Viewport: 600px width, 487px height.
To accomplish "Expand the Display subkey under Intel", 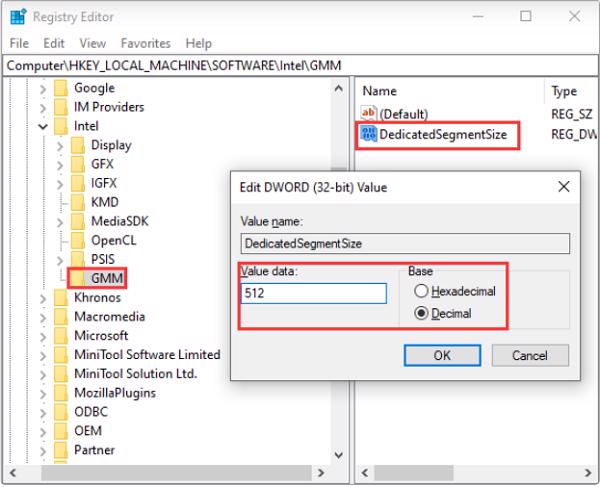I will tap(60, 146).
